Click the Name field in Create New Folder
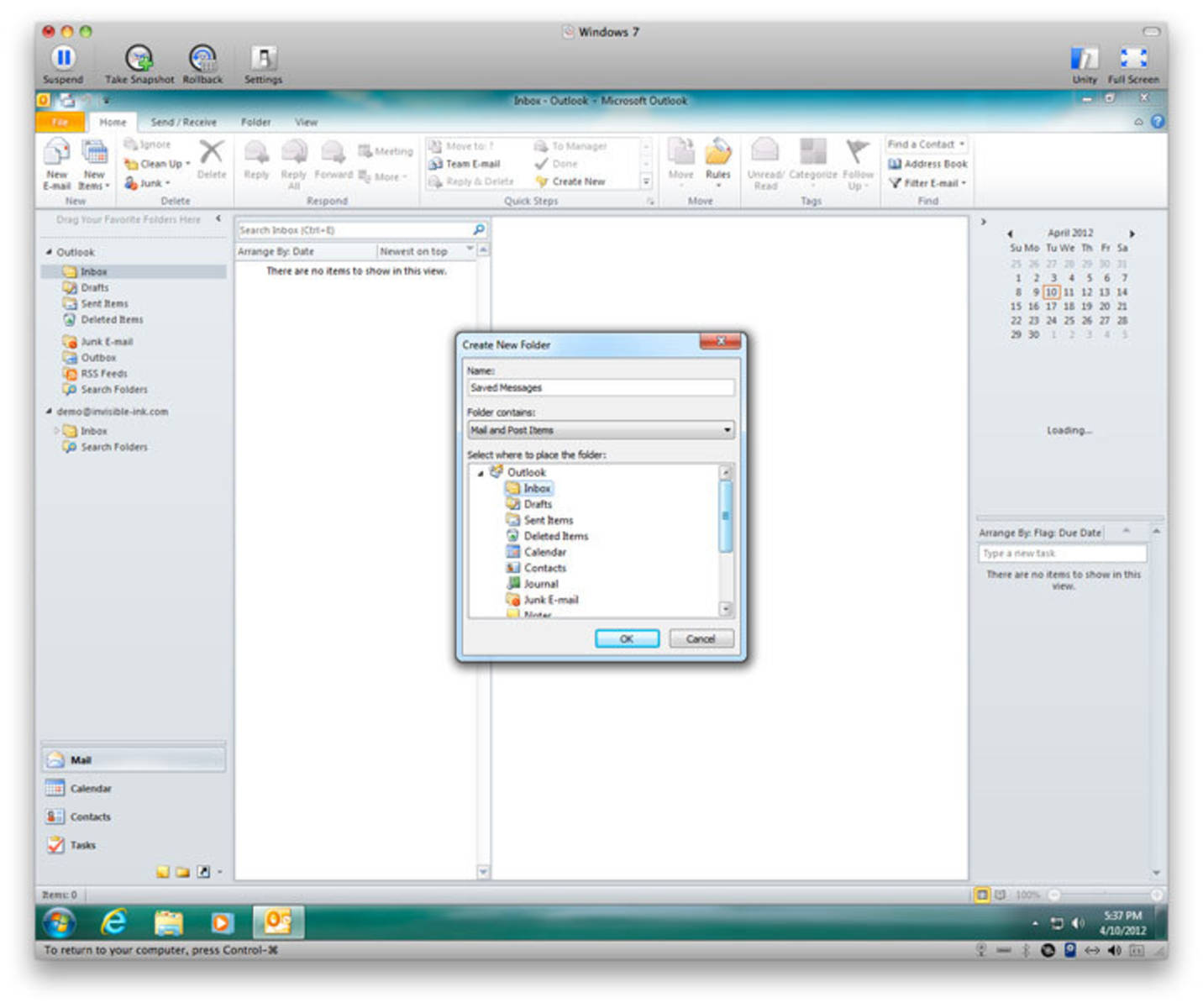Viewport: 1203px width, 1008px height. 601,388
